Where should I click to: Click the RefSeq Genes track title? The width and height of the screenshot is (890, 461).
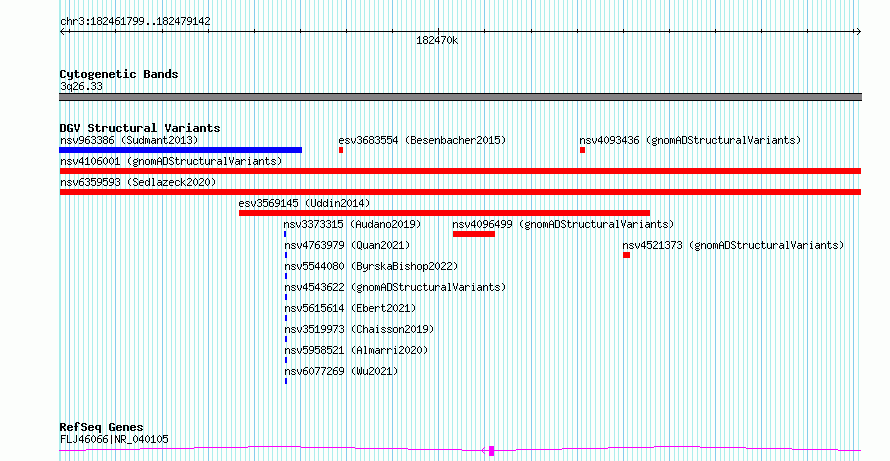(x=102, y=428)
